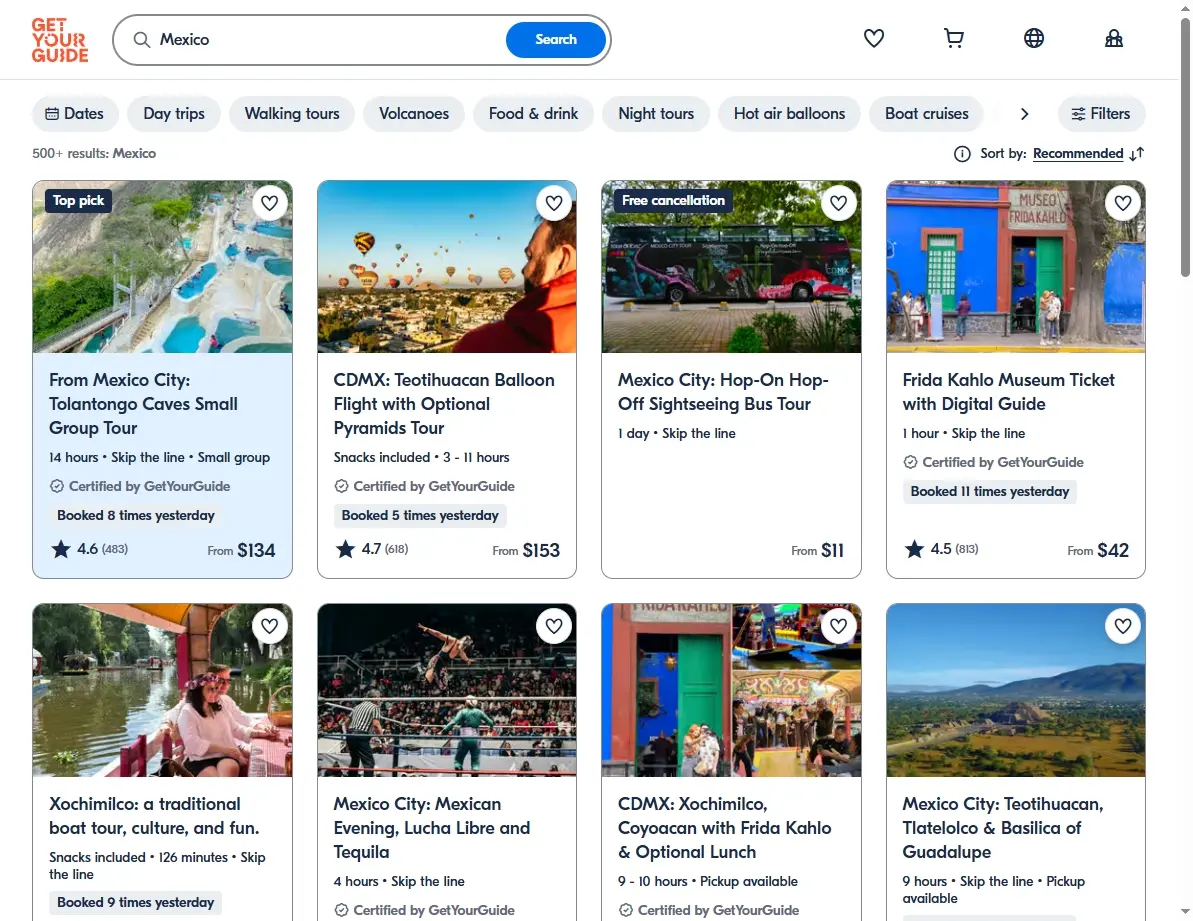Click the sort order arrows icon

coord(1137,154)
